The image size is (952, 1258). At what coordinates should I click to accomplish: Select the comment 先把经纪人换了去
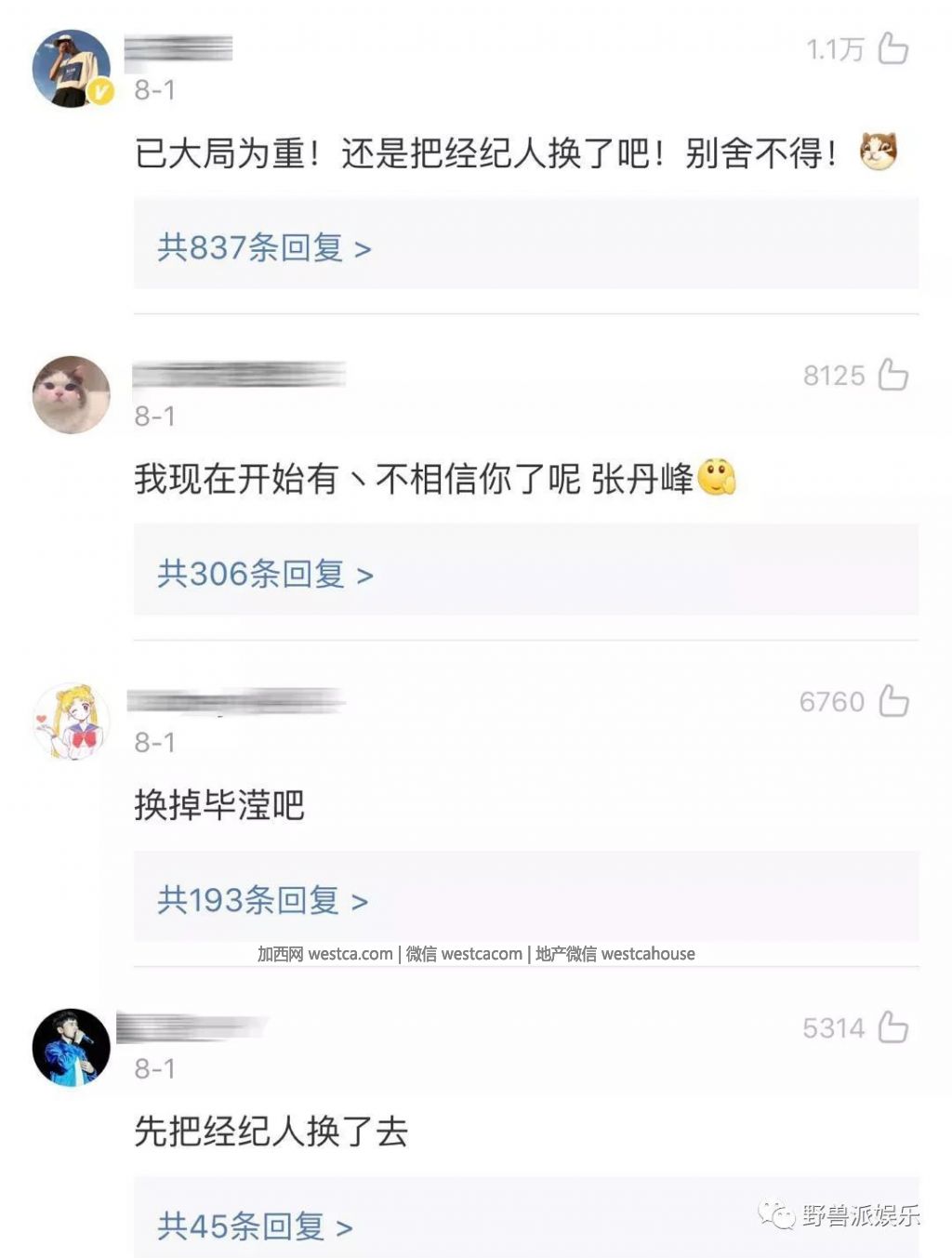pos(271,1132)
